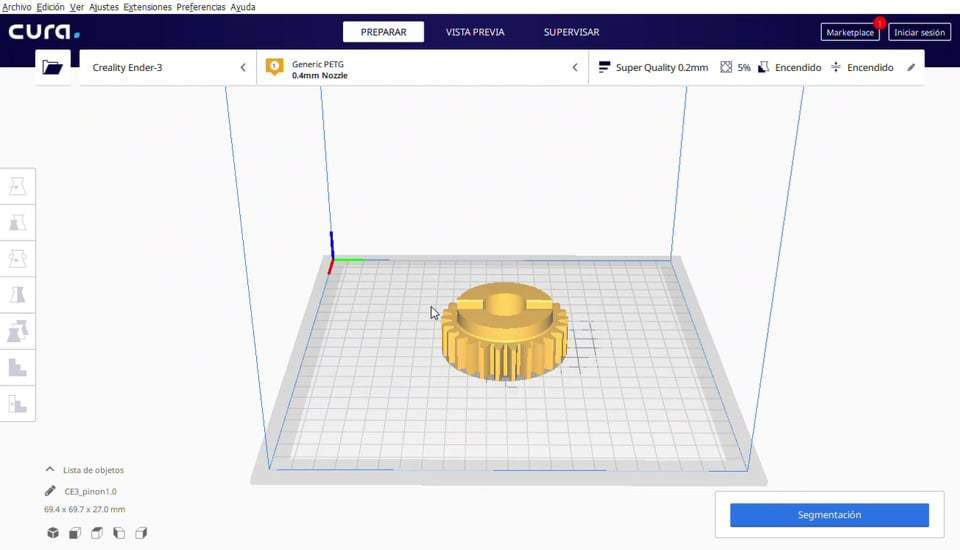Switch to top view cube icon

[x=97, y=533]
